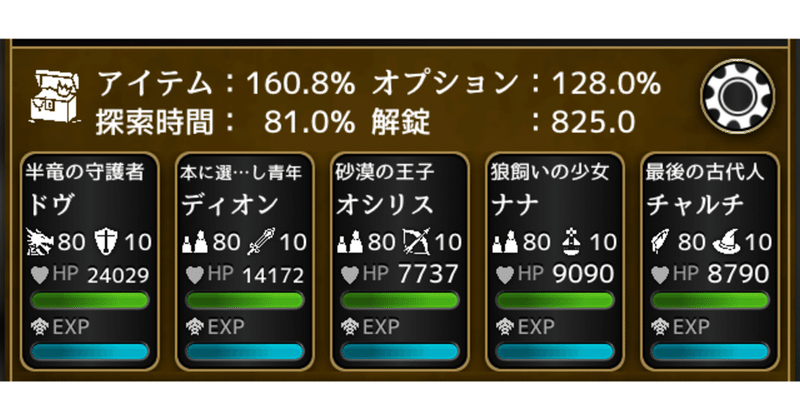Click the green HP bar for オシリス
The width and height of the screenshot is (800, 419).
tap(400, 300)
